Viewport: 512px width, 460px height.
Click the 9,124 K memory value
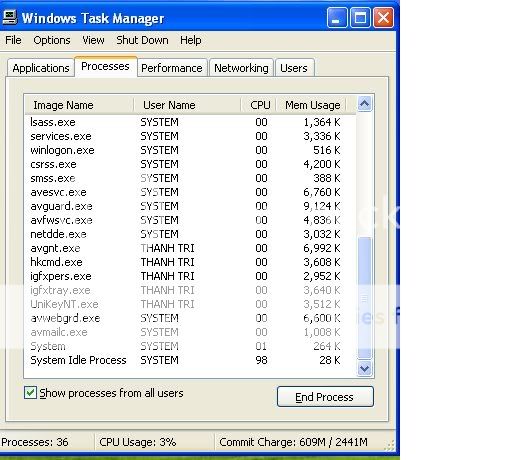pos(322,206)
